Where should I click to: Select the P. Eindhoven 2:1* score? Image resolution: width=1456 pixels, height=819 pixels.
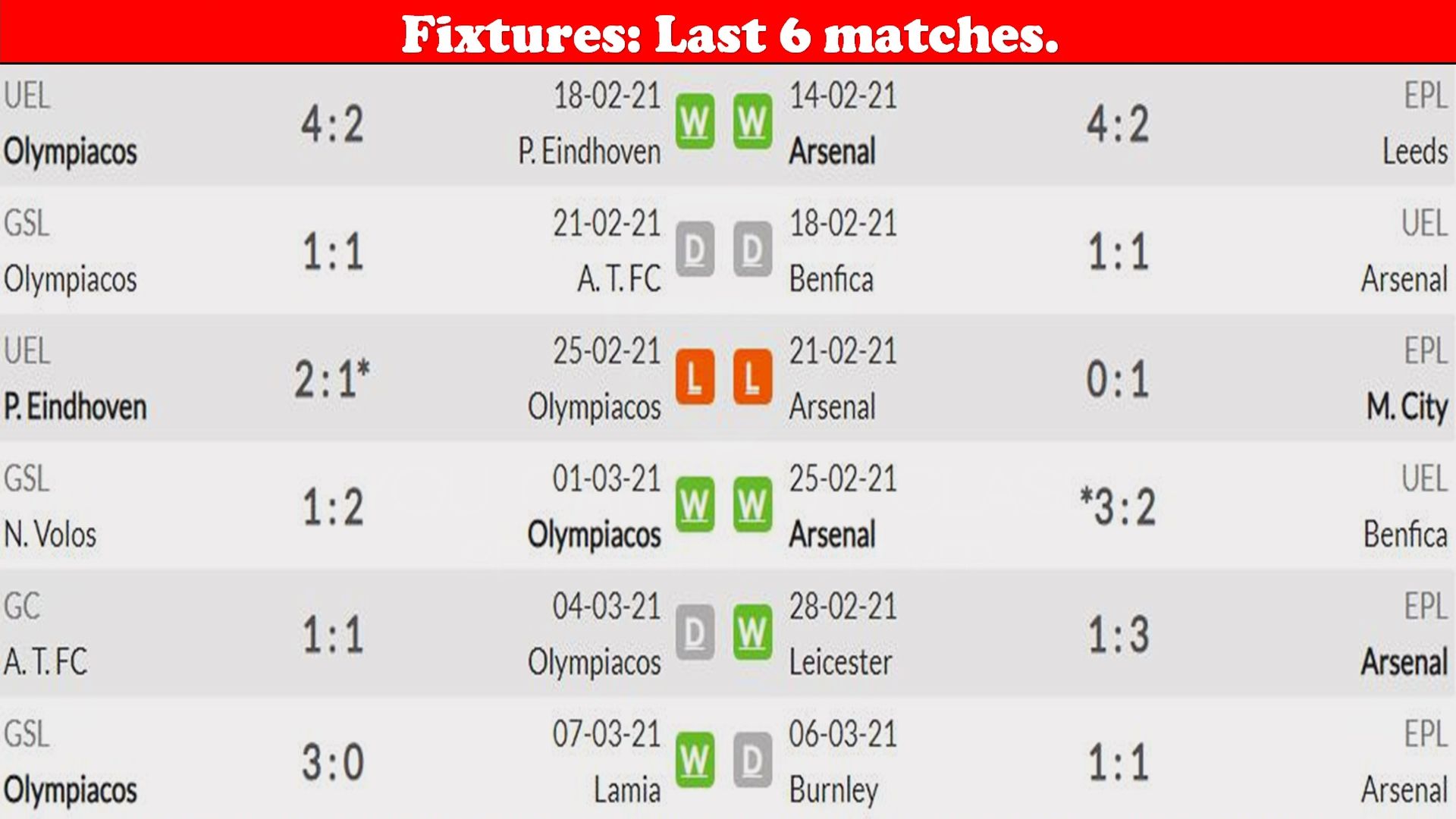tap(332, 378)
